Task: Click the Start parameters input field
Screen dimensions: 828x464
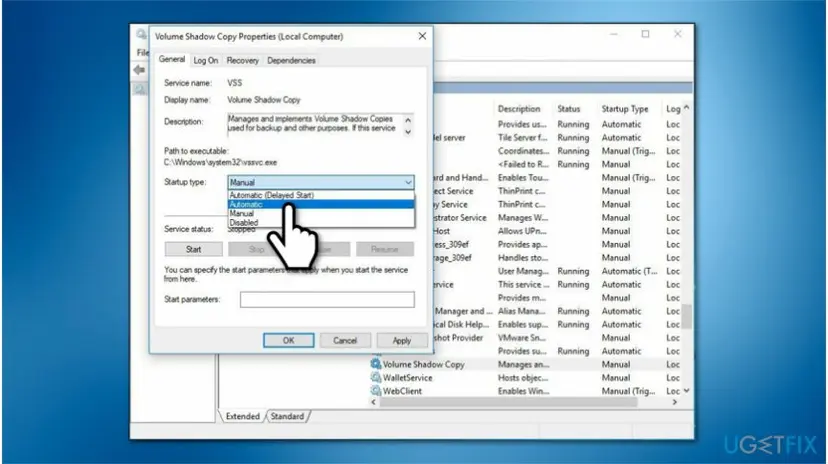Action: [327, 299]
